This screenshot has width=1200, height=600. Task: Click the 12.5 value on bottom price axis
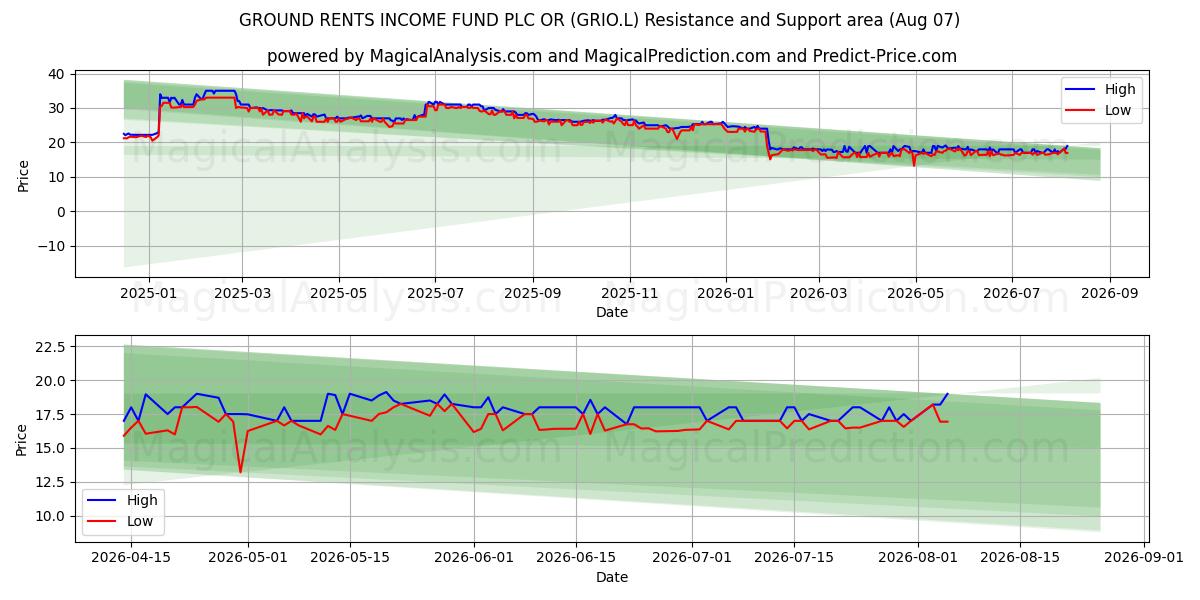tap(51, 482)
